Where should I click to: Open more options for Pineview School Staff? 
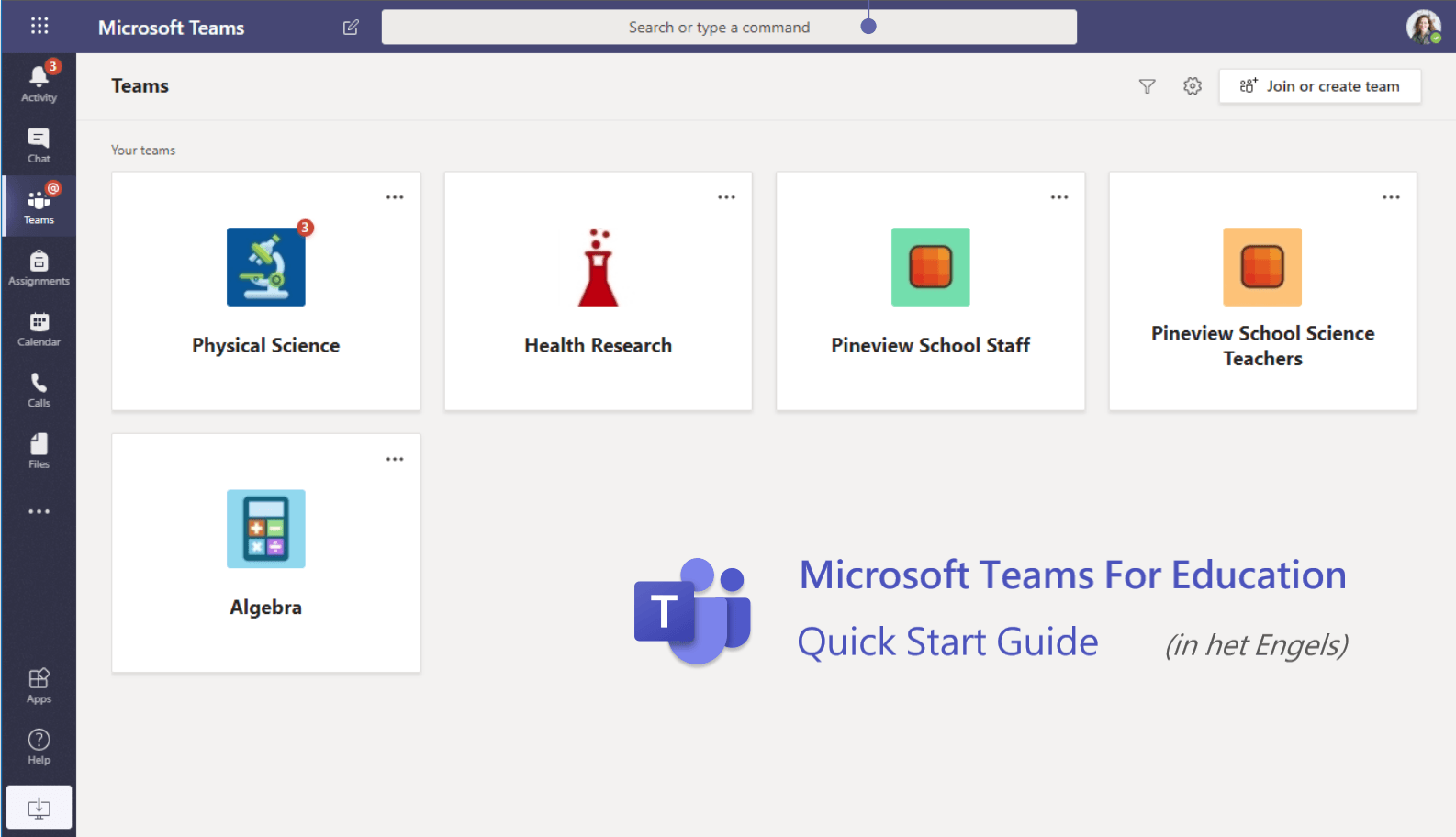coord(1059,197)
